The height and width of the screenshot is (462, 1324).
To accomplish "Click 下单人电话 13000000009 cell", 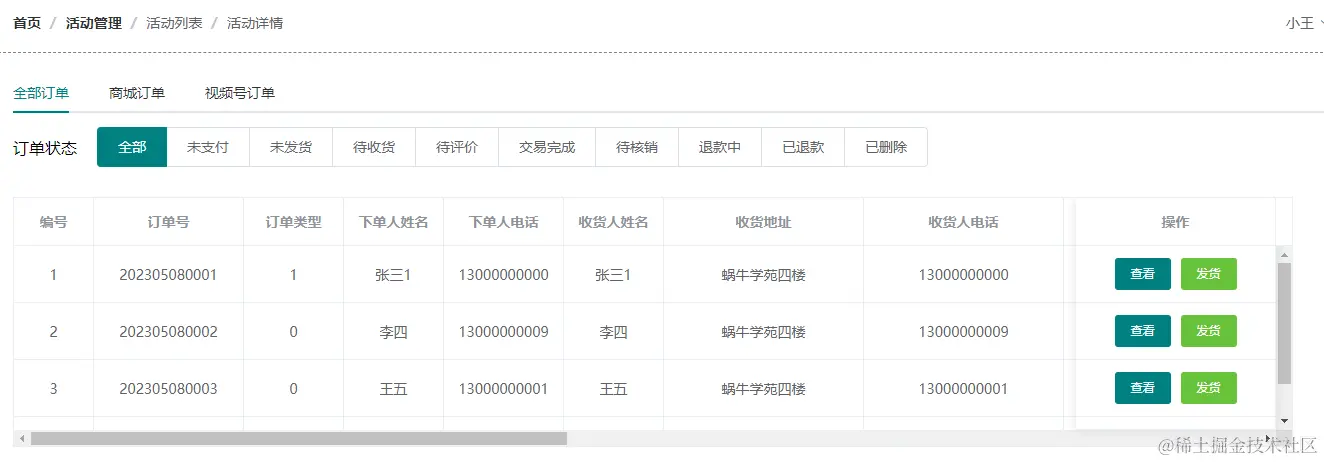I will [504, 331].
